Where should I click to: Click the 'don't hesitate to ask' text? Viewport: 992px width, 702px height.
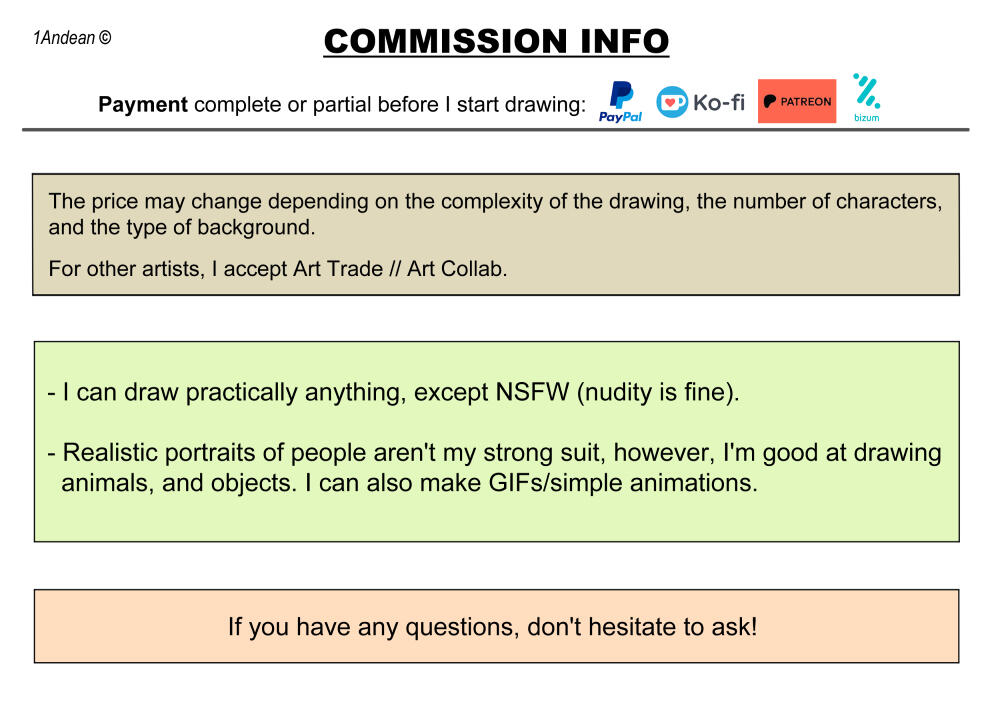click(x=642, y=627)
